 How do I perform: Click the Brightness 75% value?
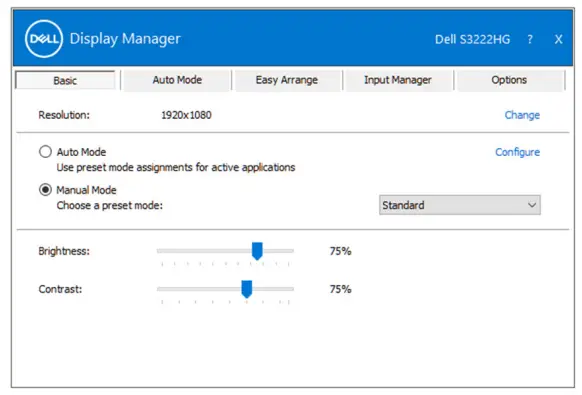340,251
